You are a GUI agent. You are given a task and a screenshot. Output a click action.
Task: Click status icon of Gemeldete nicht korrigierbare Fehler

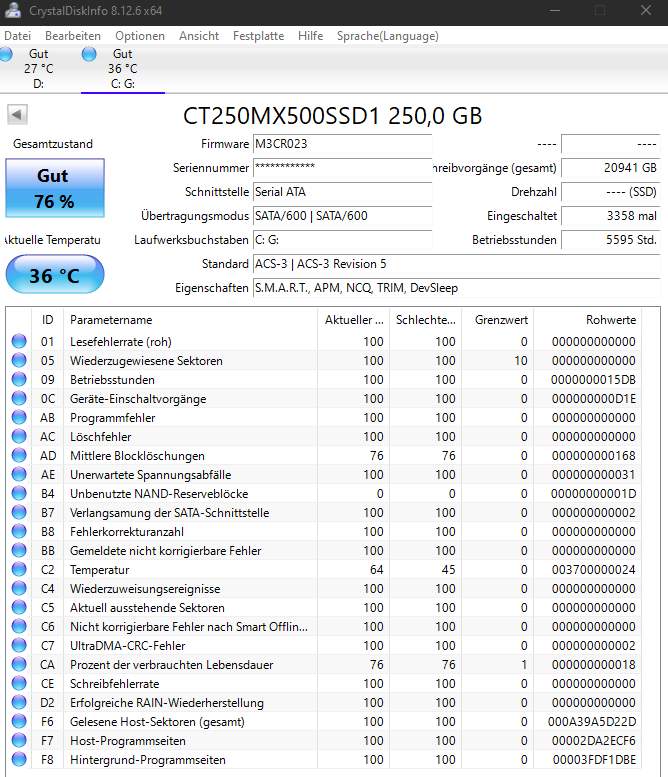pyautogui.click(x=19, y=550)
